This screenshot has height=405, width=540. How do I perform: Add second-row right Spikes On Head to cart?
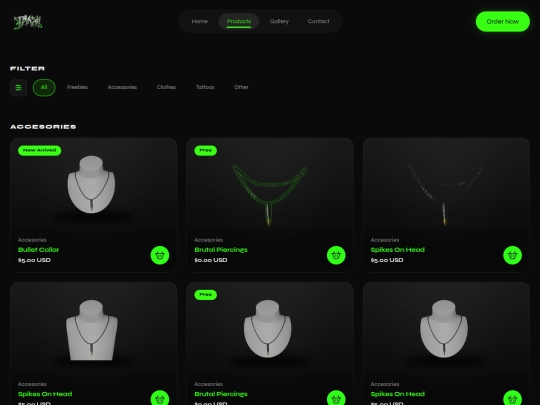pos(512,398)
